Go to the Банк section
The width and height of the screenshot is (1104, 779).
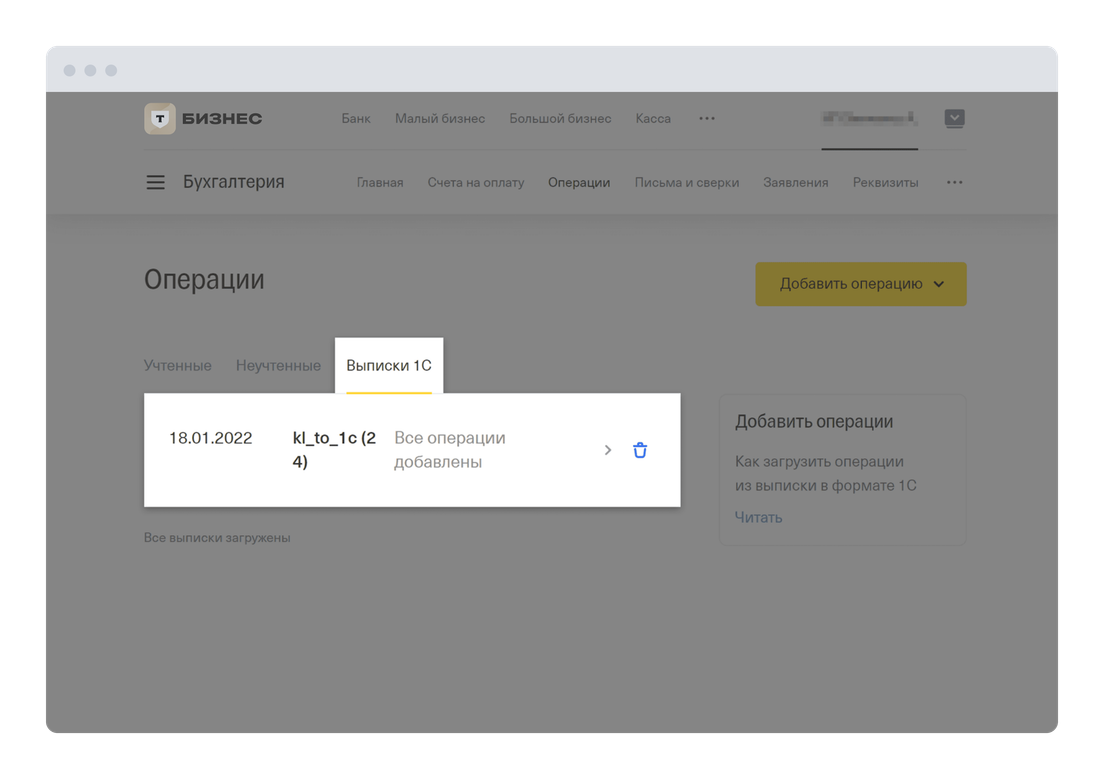356,118
